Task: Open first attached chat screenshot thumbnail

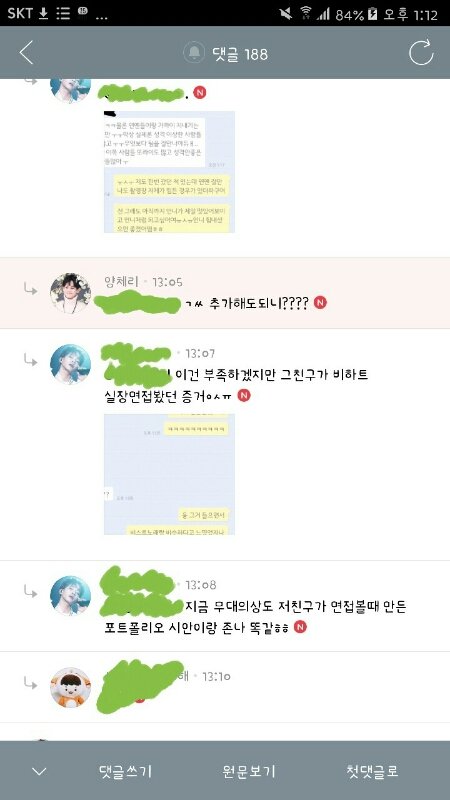Action: (169, 171)
